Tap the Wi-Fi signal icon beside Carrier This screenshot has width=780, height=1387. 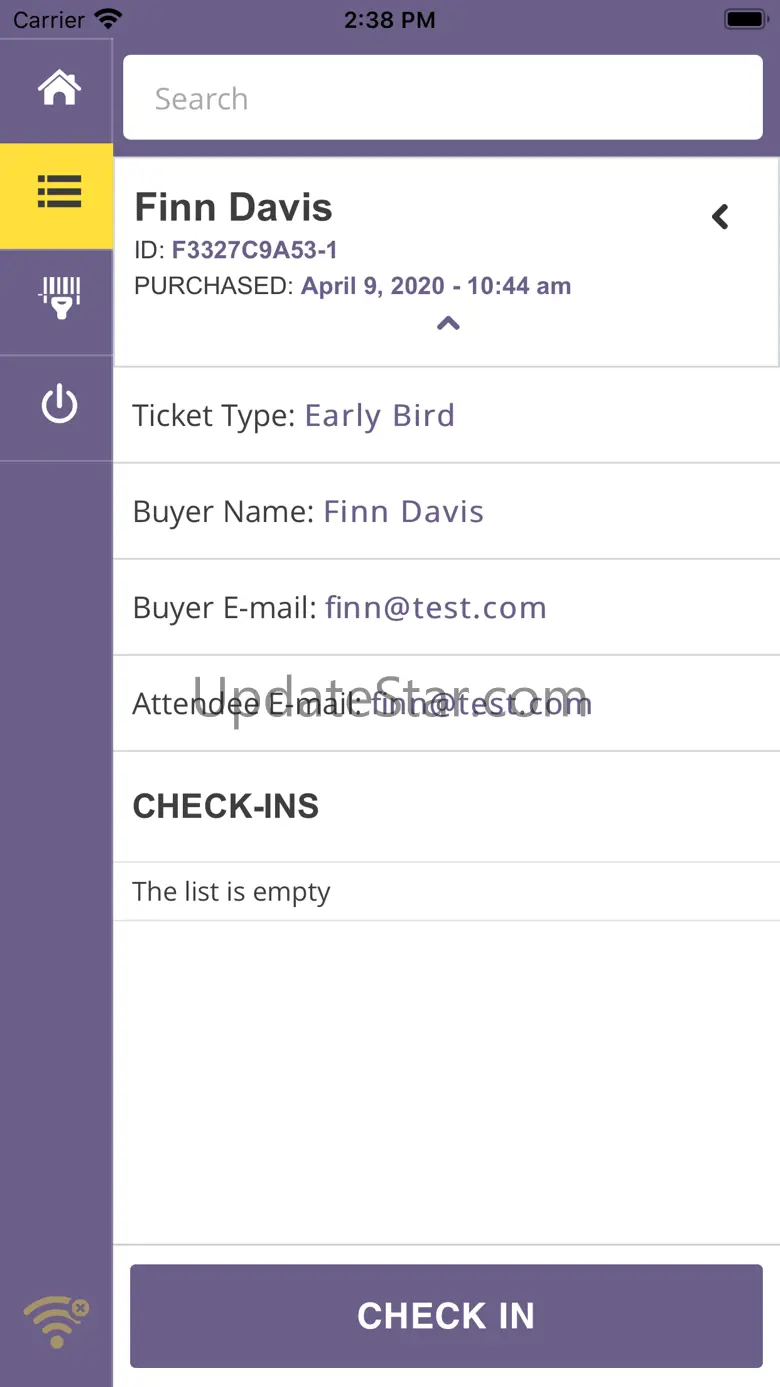pos(107,19)
